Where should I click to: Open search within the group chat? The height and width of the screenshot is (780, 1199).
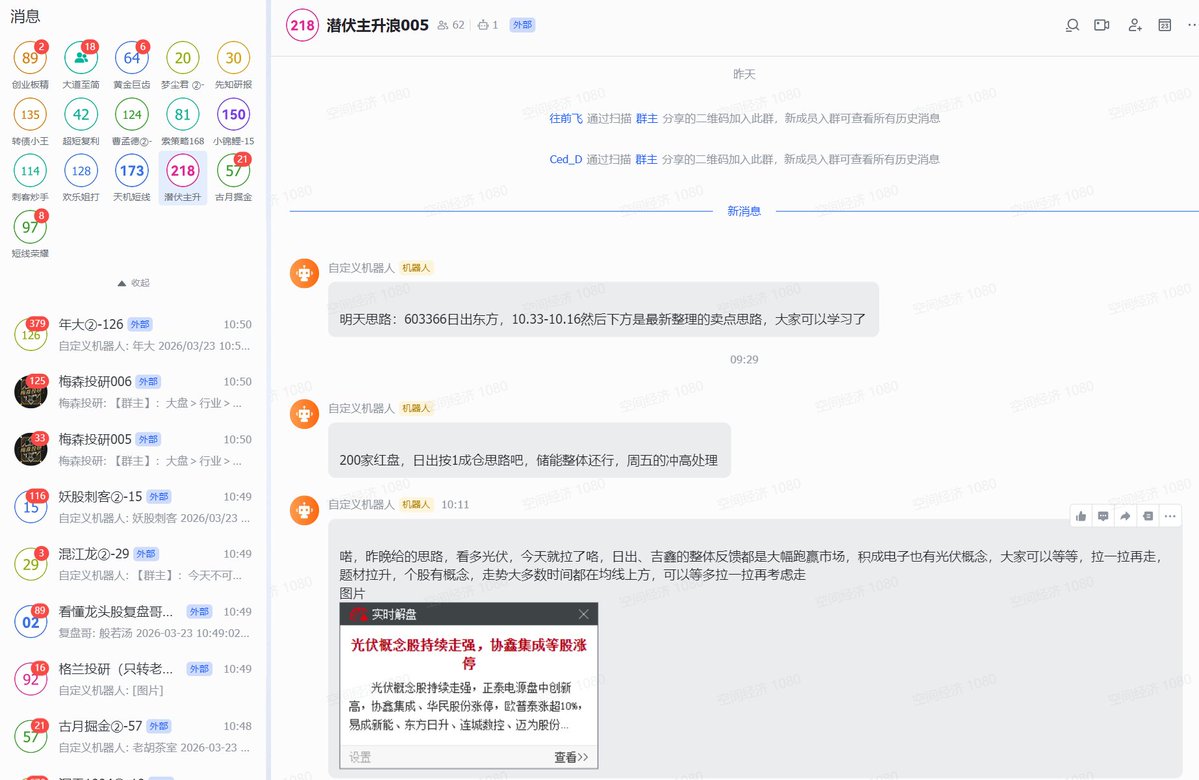pyautogui.click(x=1072, y=25)
